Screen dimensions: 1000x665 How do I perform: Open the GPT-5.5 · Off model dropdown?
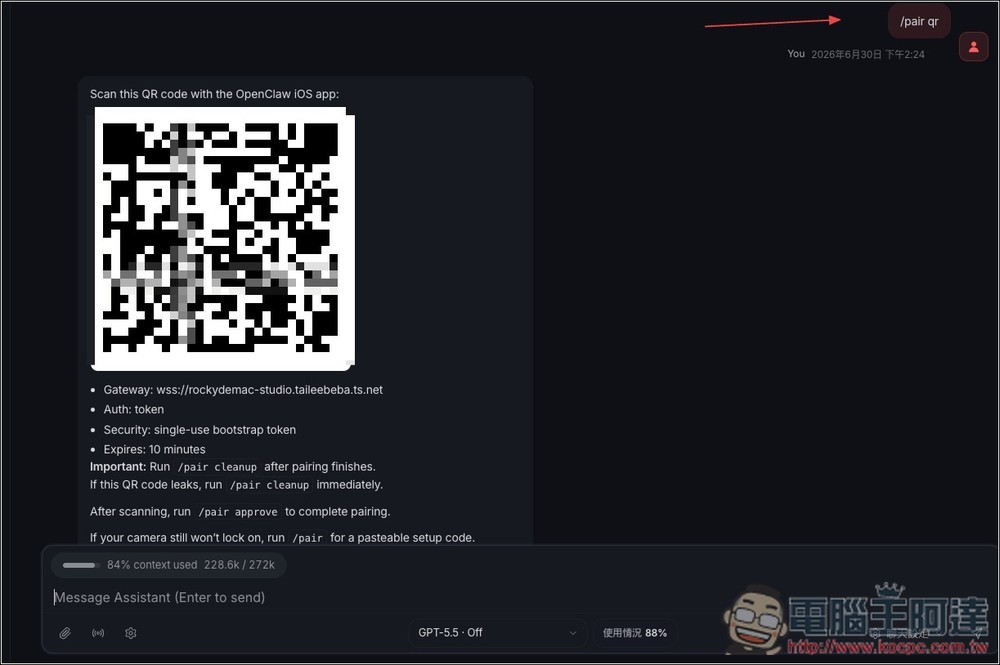click(497, 632)
